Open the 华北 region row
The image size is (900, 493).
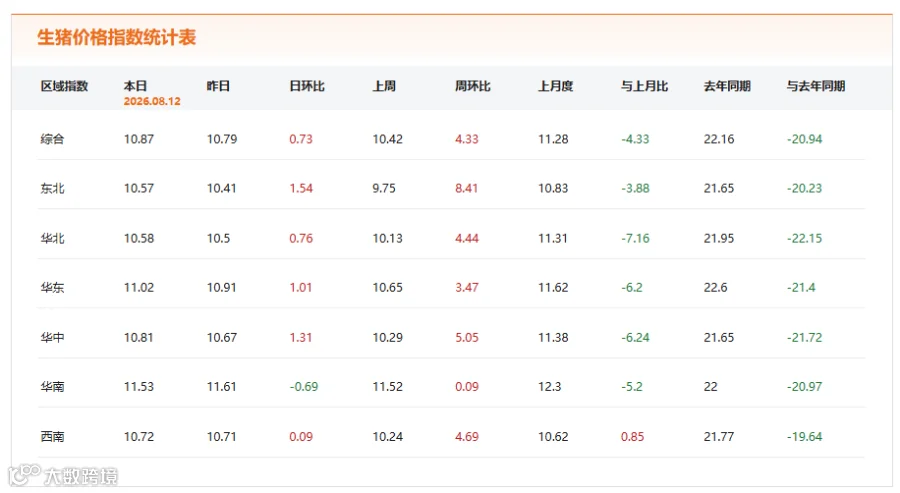tap(451, 238)
